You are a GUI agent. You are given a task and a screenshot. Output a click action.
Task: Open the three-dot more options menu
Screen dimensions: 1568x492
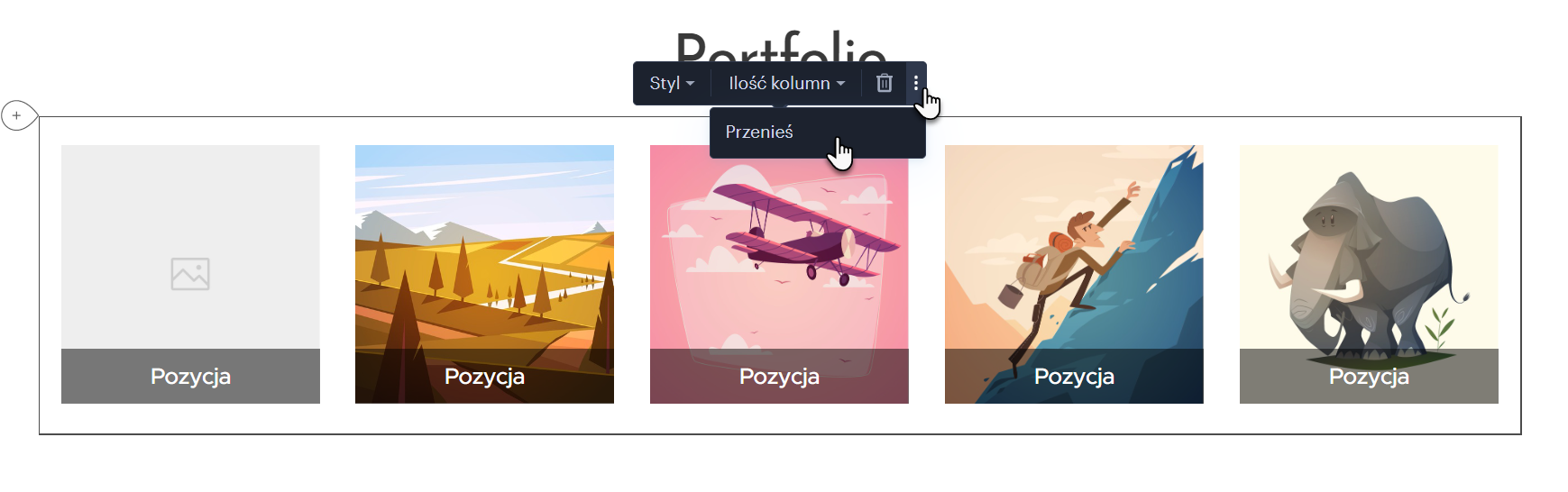tap(916, 83)
